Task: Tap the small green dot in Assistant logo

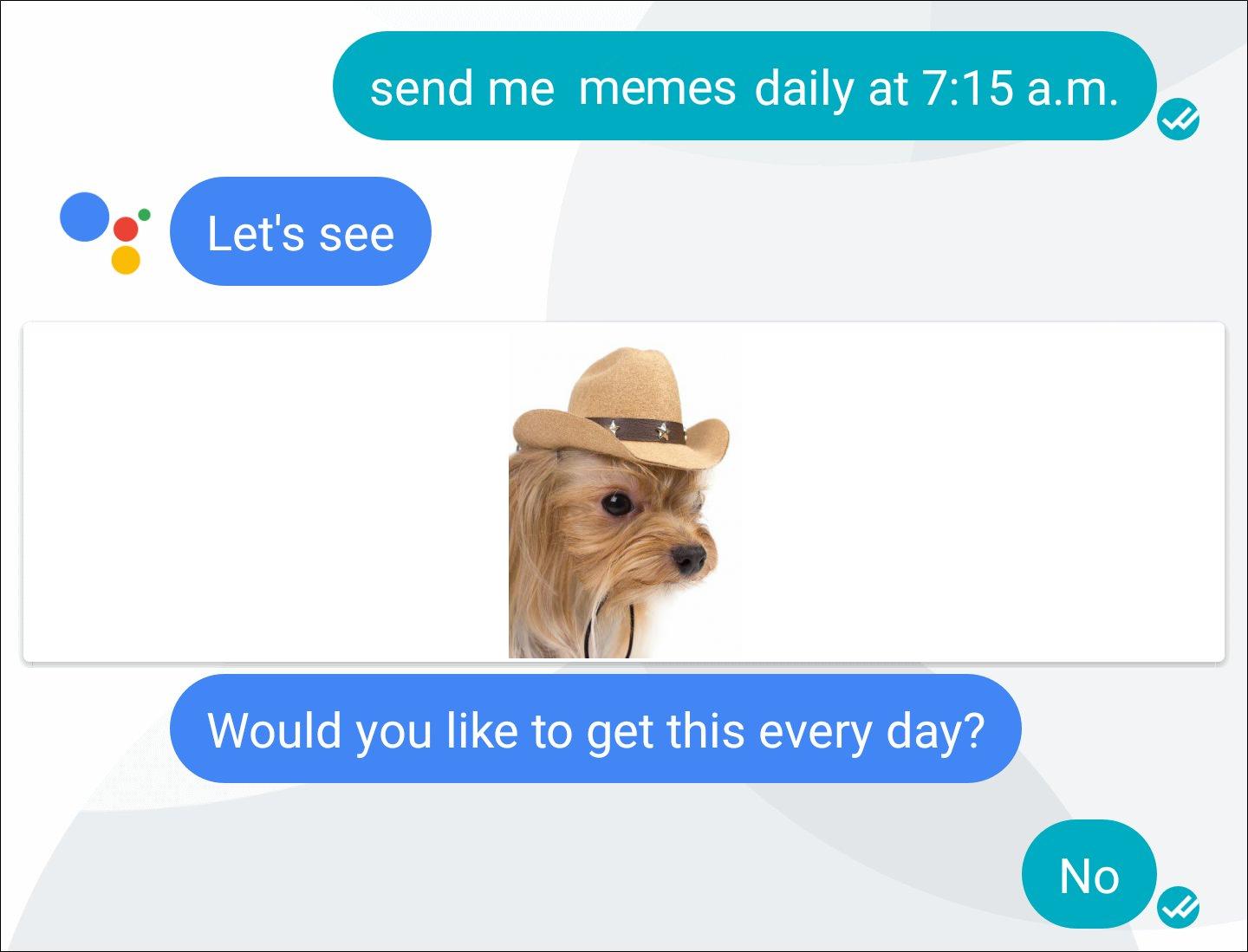Action: tap(144, 214)
